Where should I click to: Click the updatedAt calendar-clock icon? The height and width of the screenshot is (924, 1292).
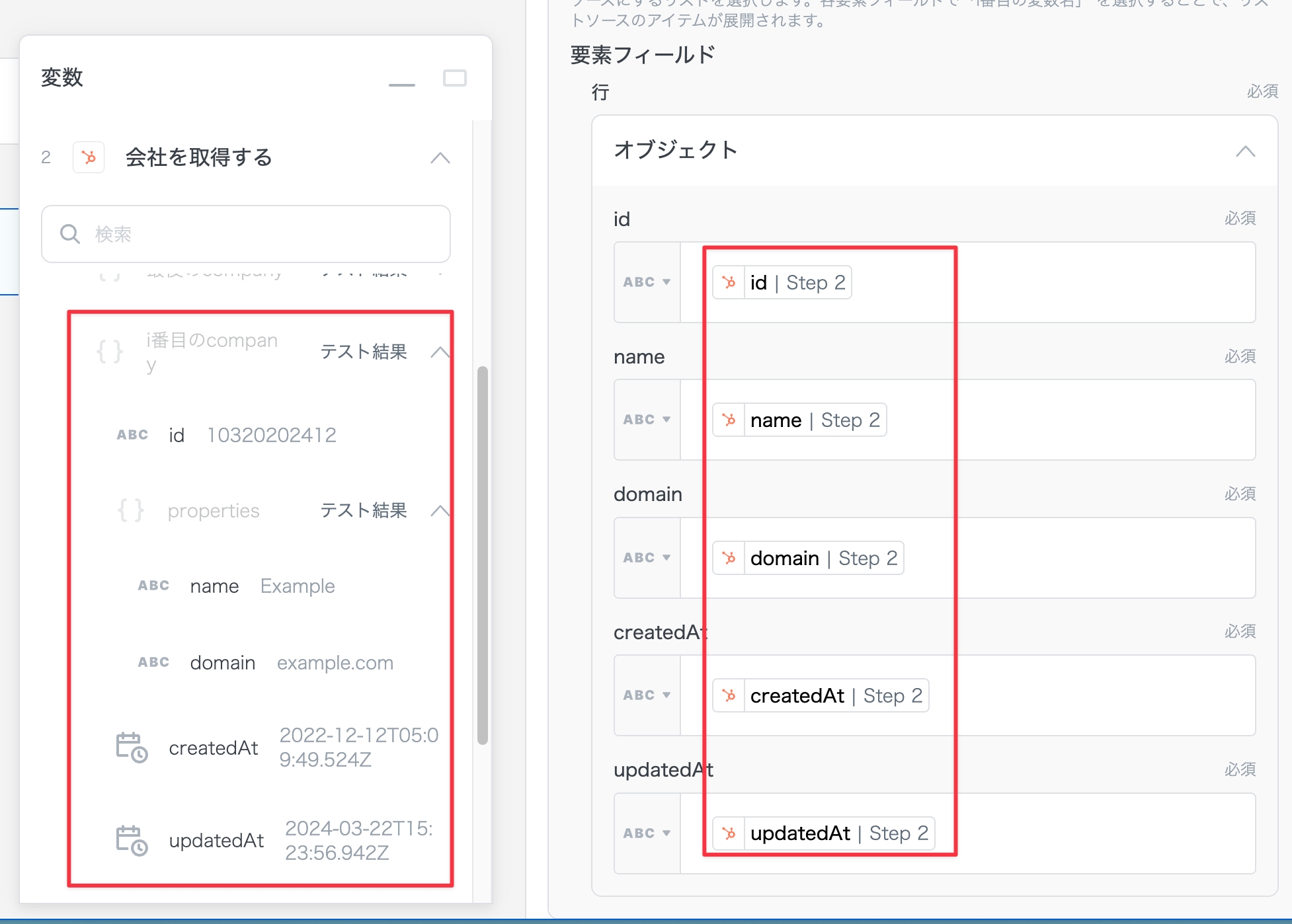pos(132,841)
